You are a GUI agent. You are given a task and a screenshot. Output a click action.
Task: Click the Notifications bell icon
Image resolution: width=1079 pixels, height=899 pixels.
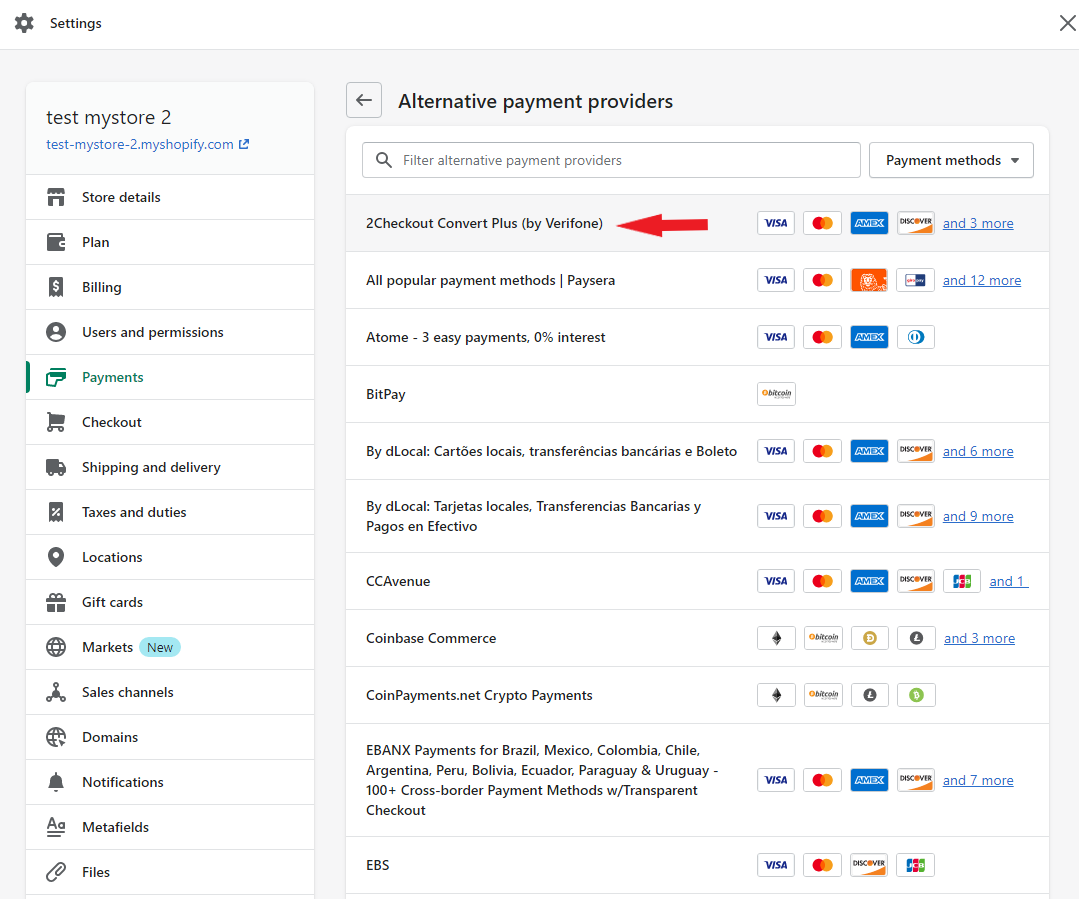(x=57, y=782)
